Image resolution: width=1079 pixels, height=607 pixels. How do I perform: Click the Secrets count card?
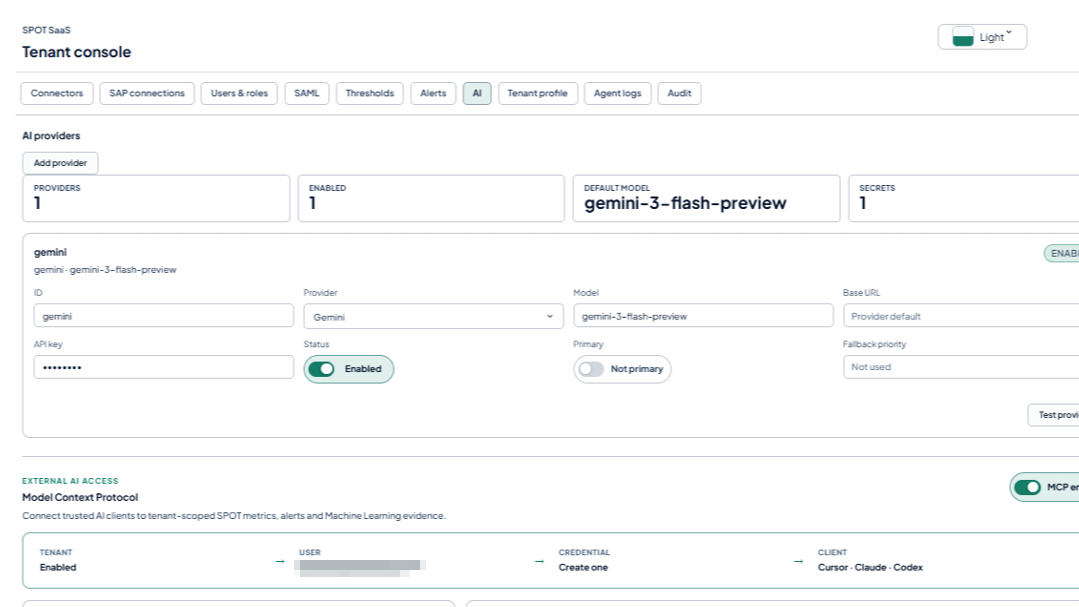pyautogui.click(x=963, y=198)
